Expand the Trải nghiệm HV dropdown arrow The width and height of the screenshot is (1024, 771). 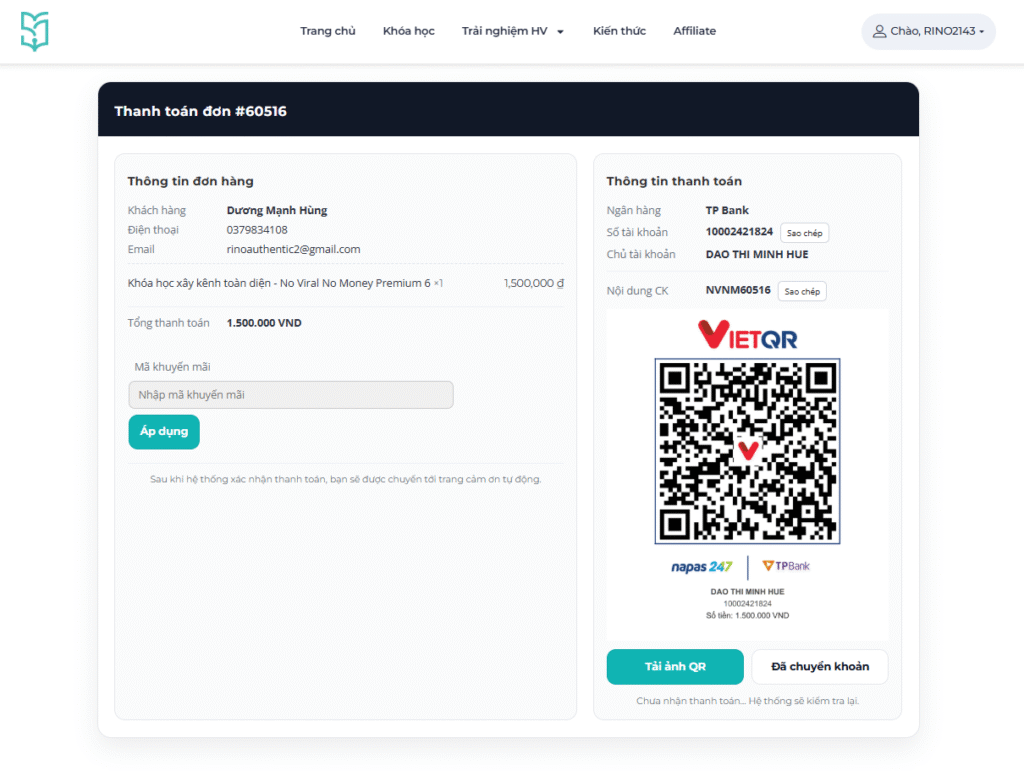(x=560, y=32)
